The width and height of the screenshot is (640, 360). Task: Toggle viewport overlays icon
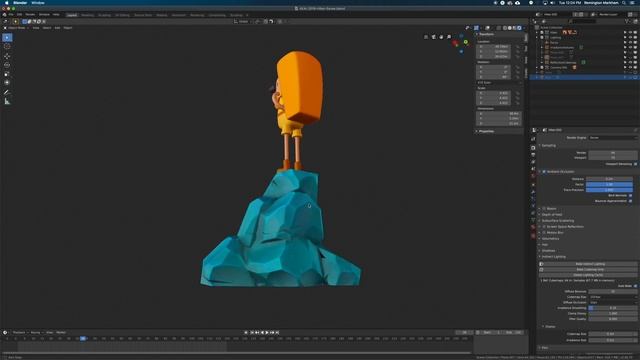(x=487, y=28)
